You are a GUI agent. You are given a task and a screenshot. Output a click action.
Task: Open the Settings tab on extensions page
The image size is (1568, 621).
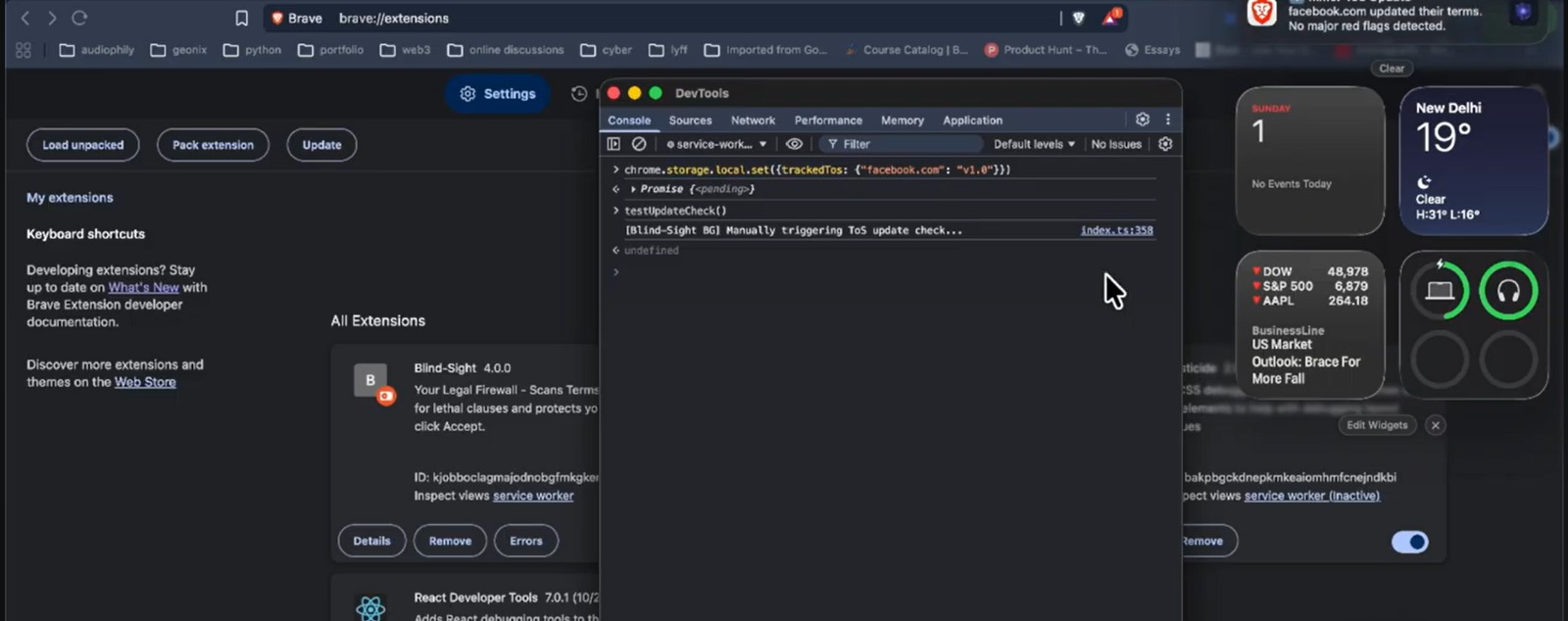[x=497, y=94]
